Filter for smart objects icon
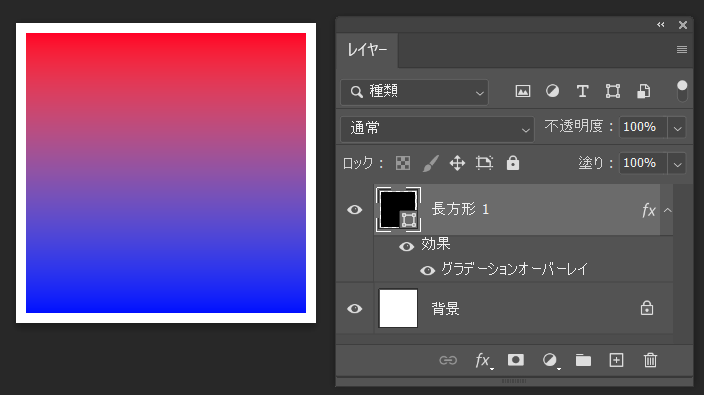Viewport: 704px width, 395px height. point(644,91)
